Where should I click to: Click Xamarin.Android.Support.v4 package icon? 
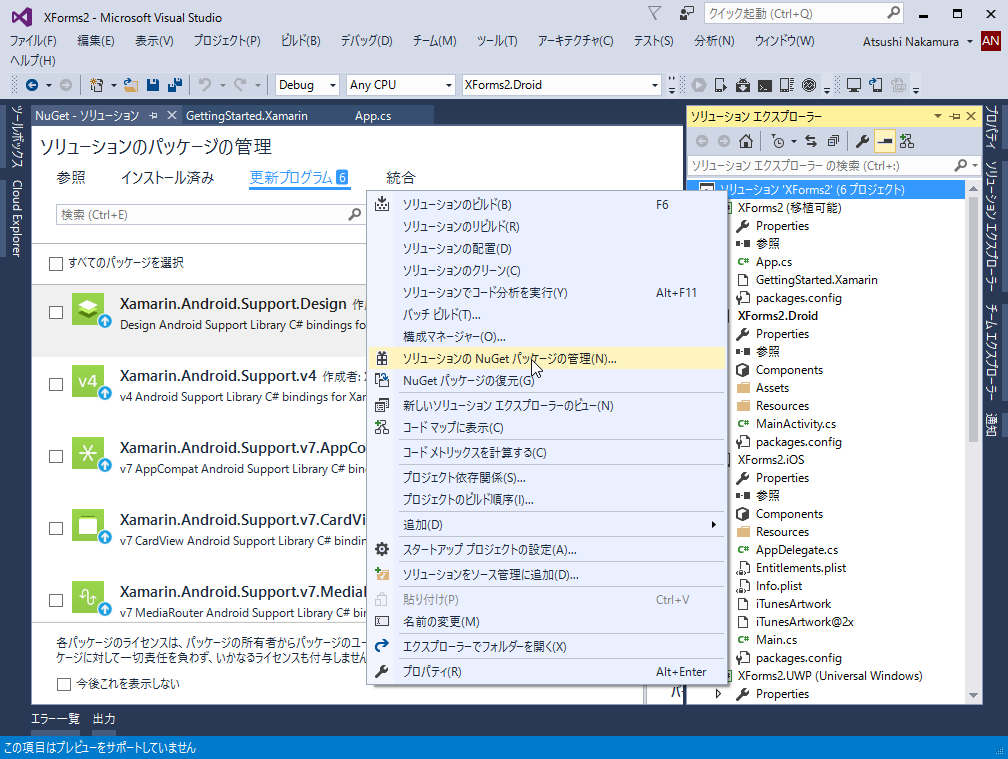pyautogui.click(x=88, y=381)
